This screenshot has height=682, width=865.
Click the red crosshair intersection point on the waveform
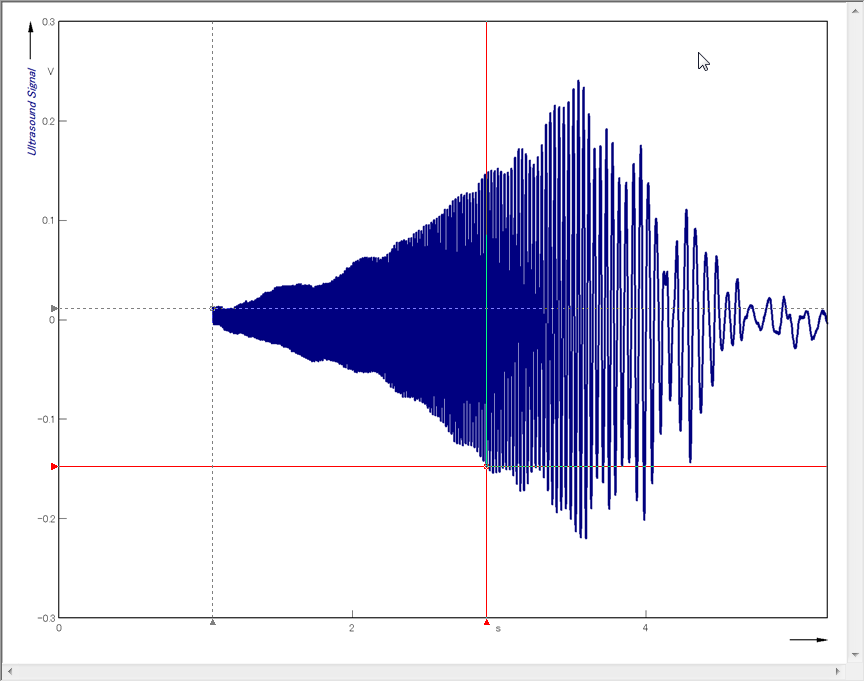(x=487, y=467)
